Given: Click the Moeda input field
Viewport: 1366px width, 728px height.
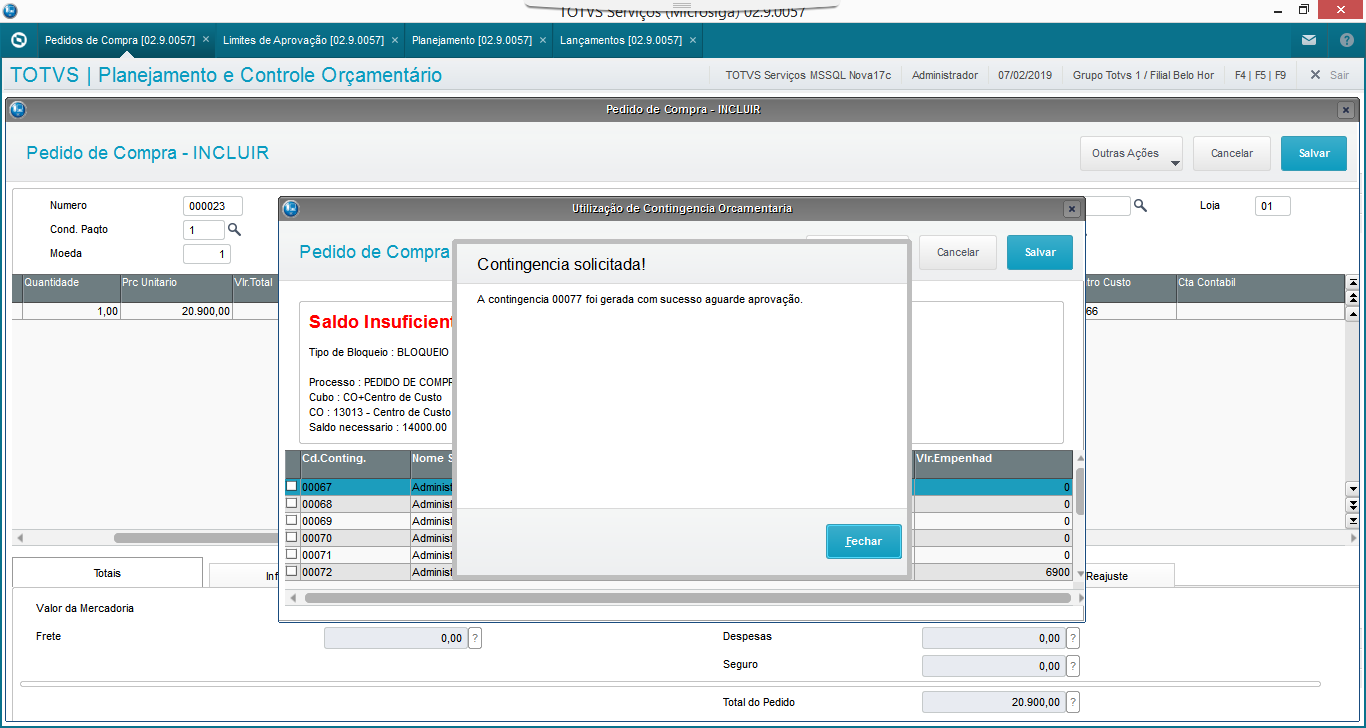Looking at the screenshot, I should point(207,254).
